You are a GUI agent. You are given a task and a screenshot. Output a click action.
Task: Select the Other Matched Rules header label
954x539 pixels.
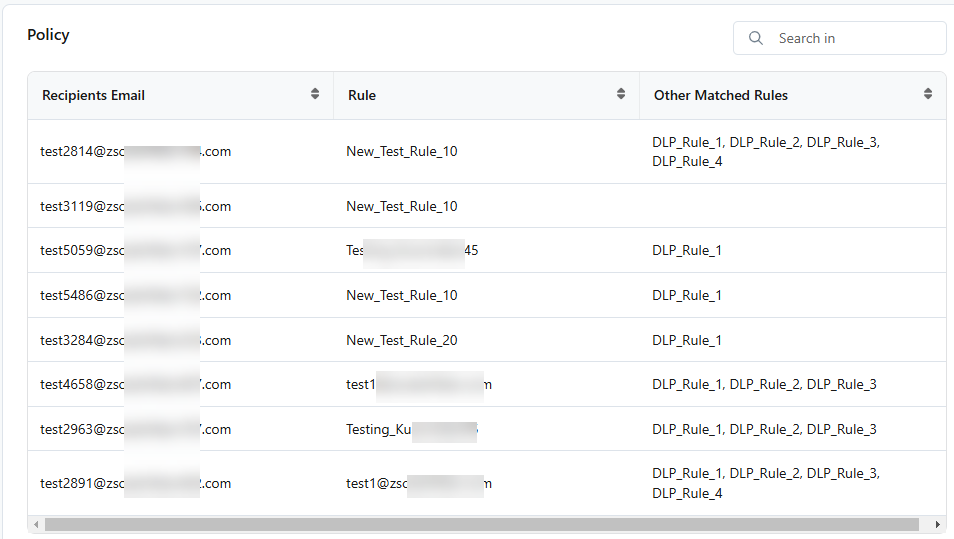tap(720, 95)
